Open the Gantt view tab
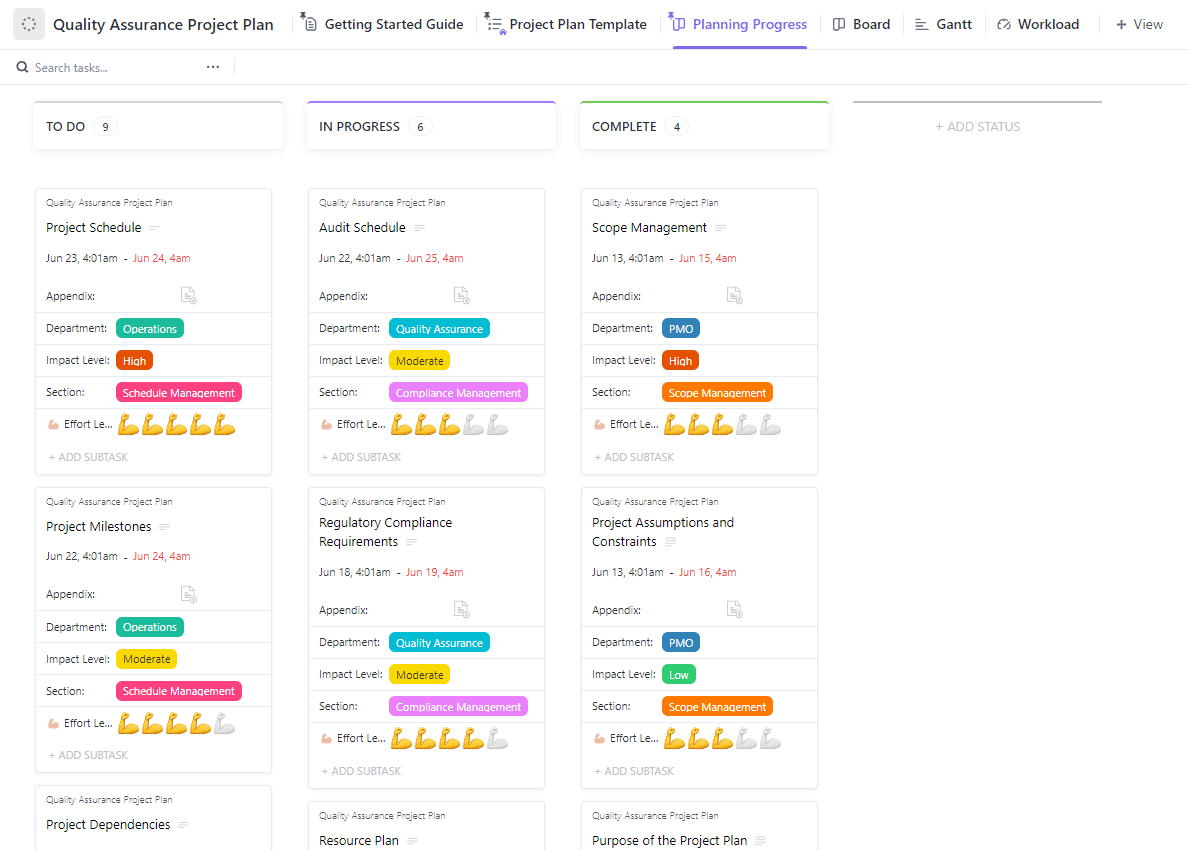 click(x=943, y=24)
